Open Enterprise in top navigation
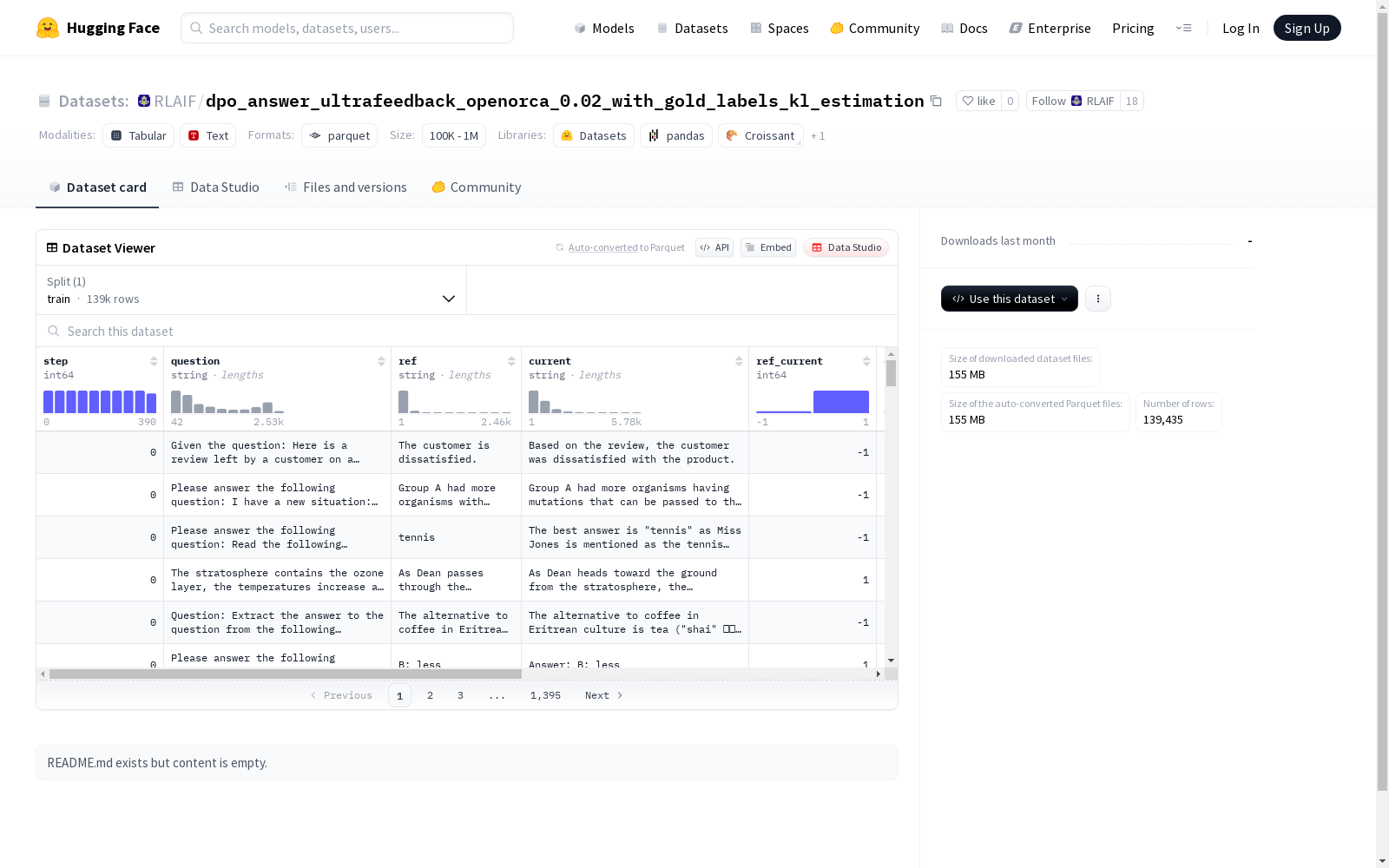 (1050, 28)
